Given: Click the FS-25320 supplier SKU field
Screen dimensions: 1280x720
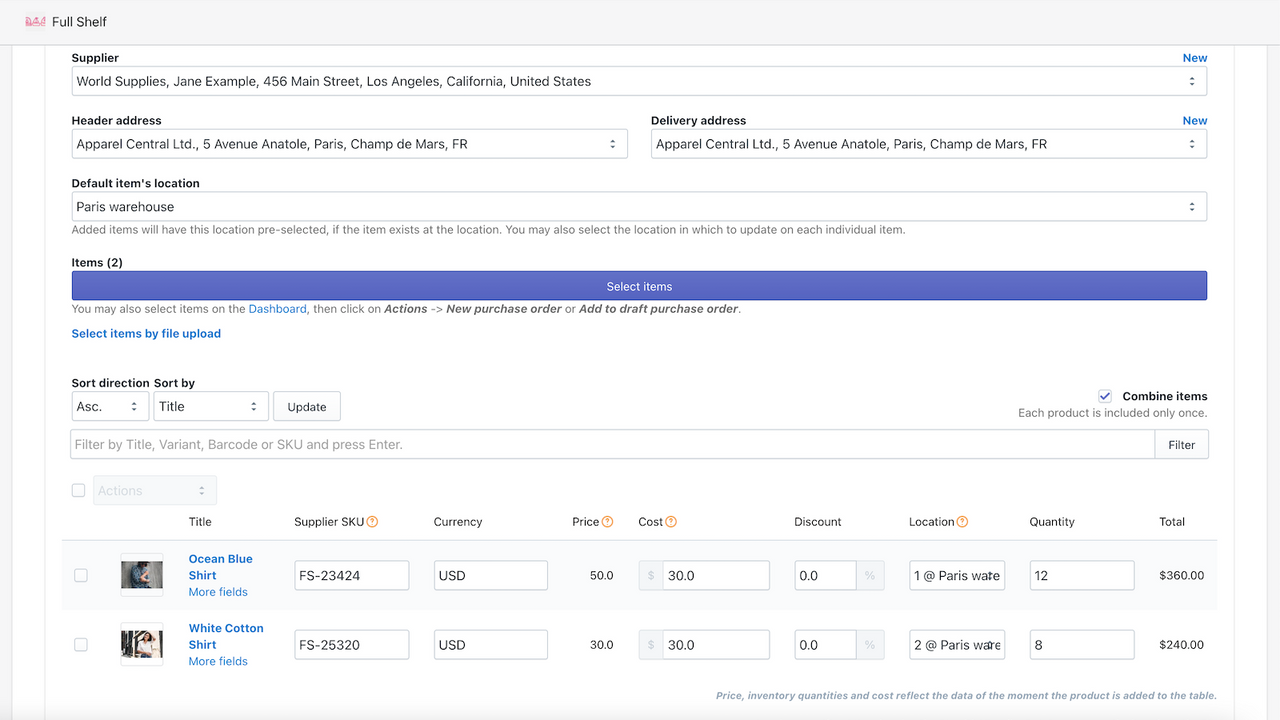Looking at the screenshot, I should [352, 645].
